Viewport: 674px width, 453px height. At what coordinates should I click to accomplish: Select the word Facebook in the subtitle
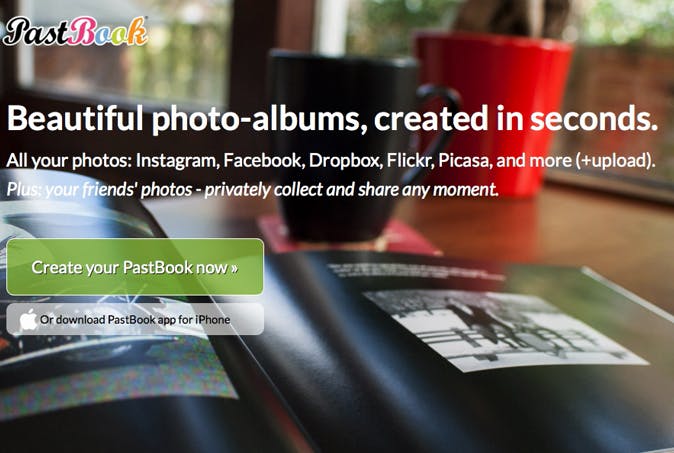coord(263,160)
